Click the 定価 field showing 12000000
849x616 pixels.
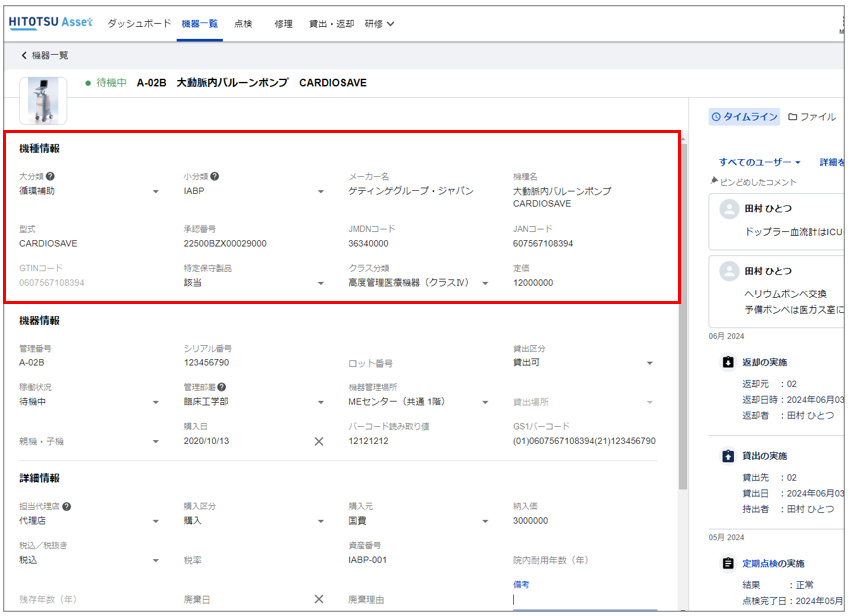pyautogui.click(x=584, y=283)
